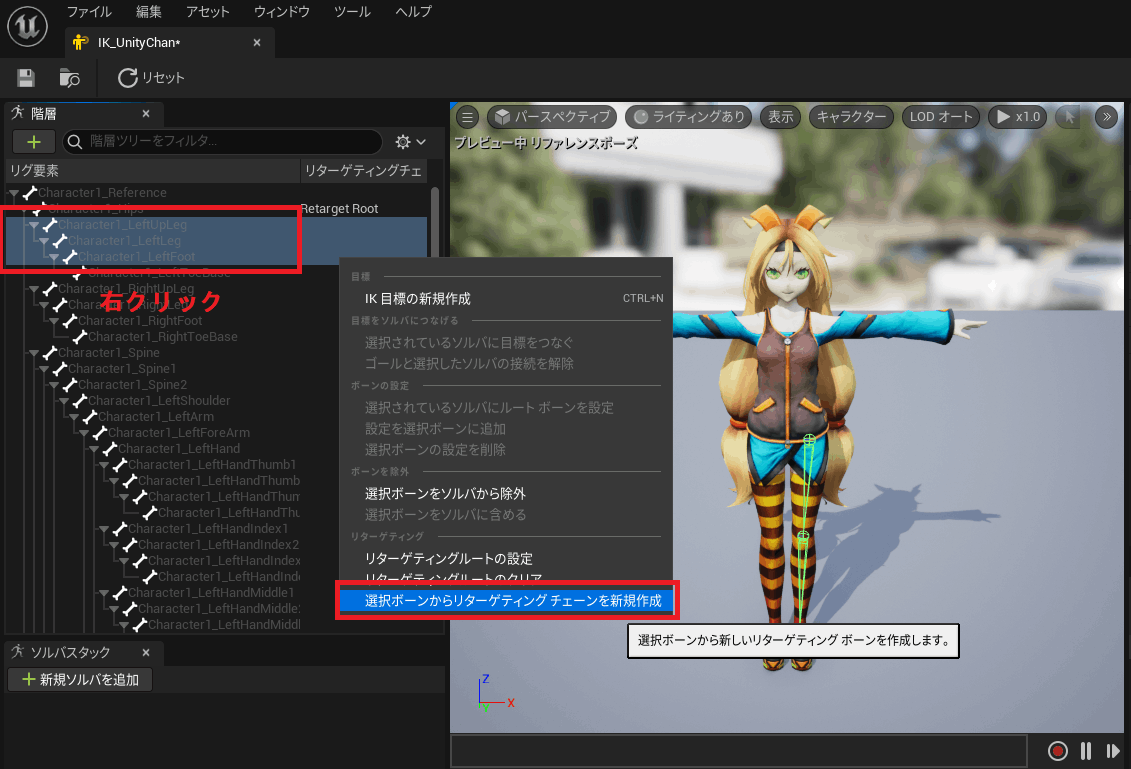This screenshot has width=1131, height=769.
Task: Select the Character1_LeftForeArm bone
Action: click(179, 433)
